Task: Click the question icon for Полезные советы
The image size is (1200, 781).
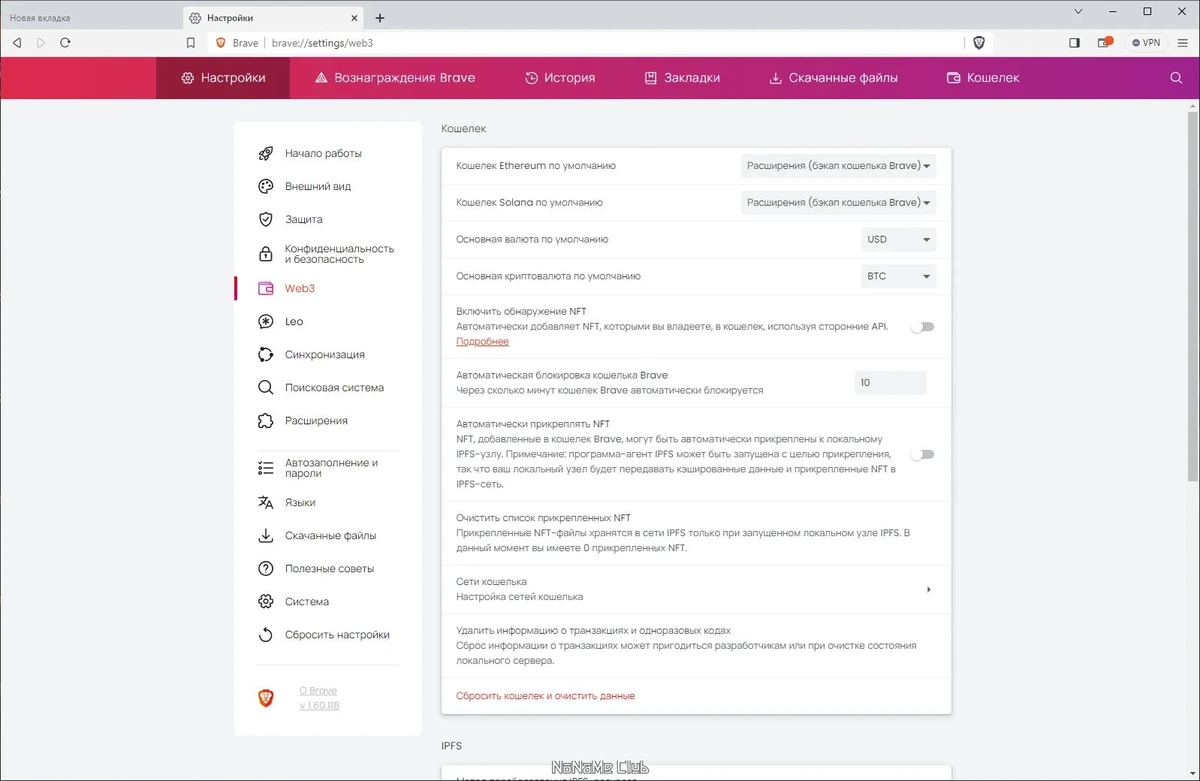Action: click(x=266, y=569)
